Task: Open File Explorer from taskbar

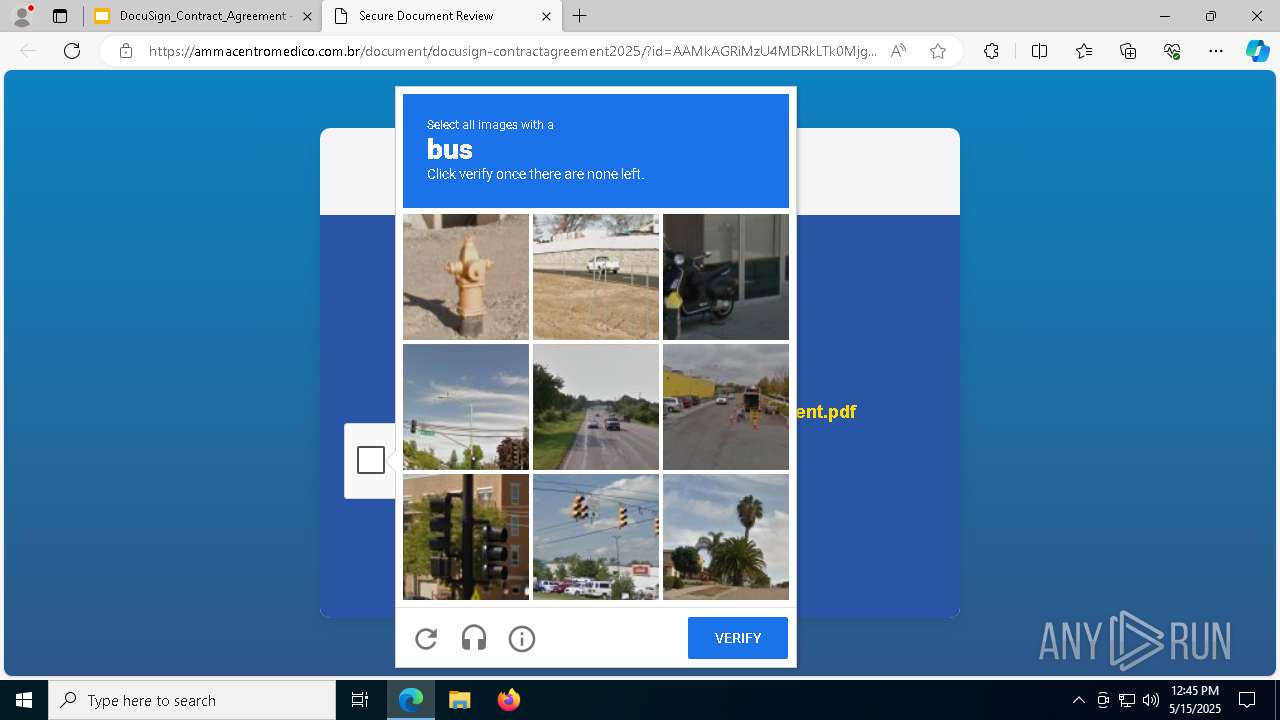Action: coord(459,700)
